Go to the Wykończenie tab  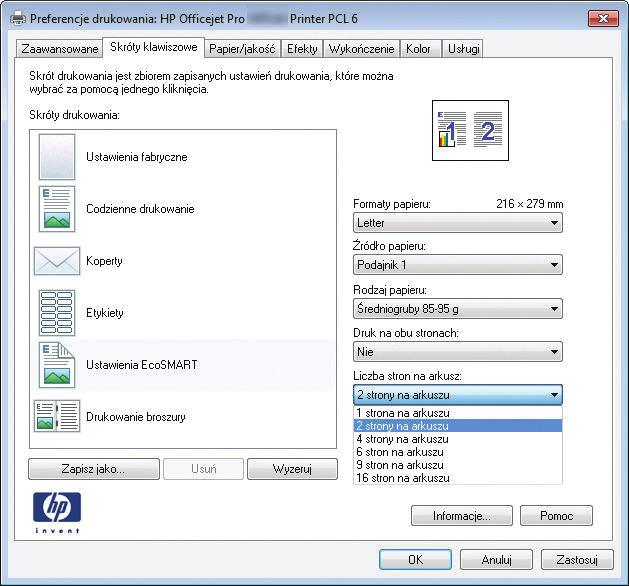point(361,49)
